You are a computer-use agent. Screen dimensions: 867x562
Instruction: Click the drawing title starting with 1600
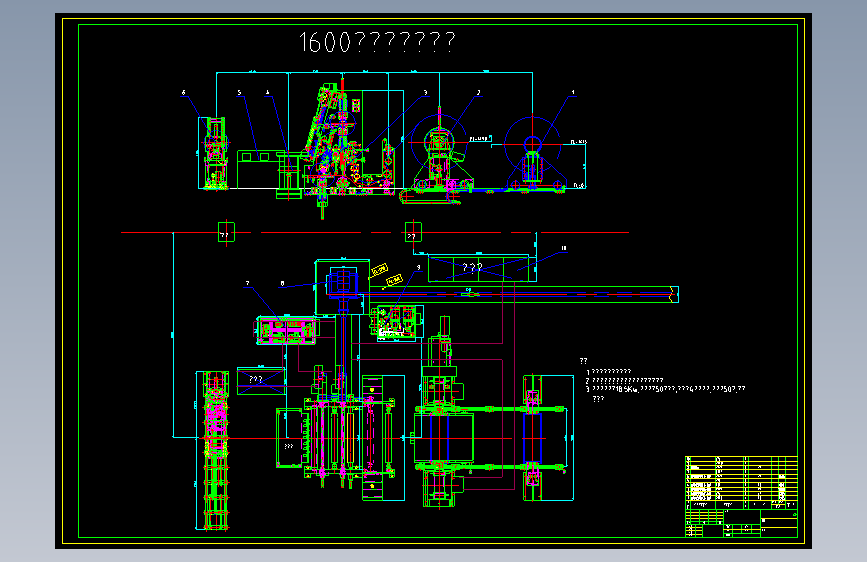point(377,42)
